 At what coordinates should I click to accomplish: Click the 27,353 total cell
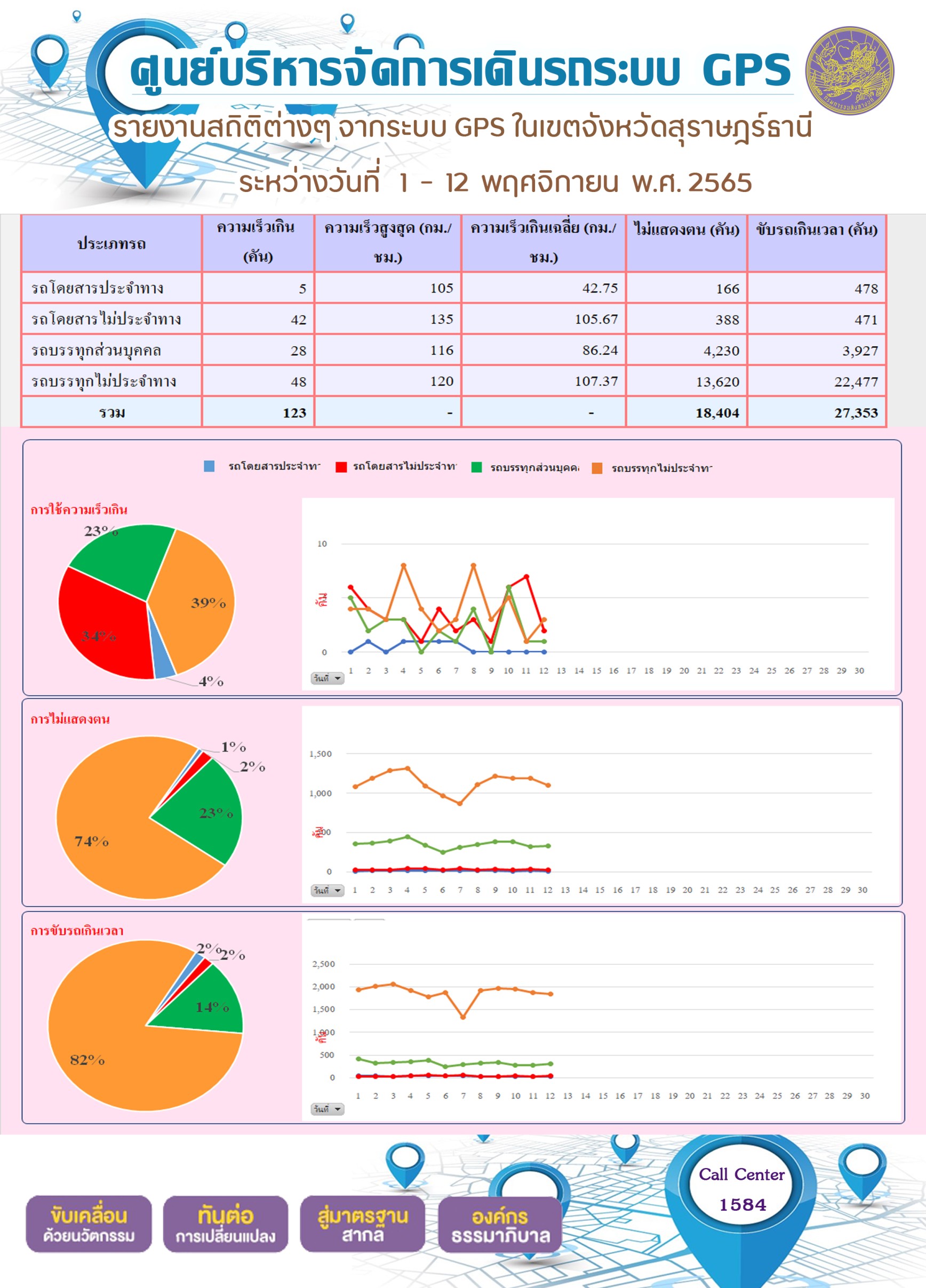817,412
